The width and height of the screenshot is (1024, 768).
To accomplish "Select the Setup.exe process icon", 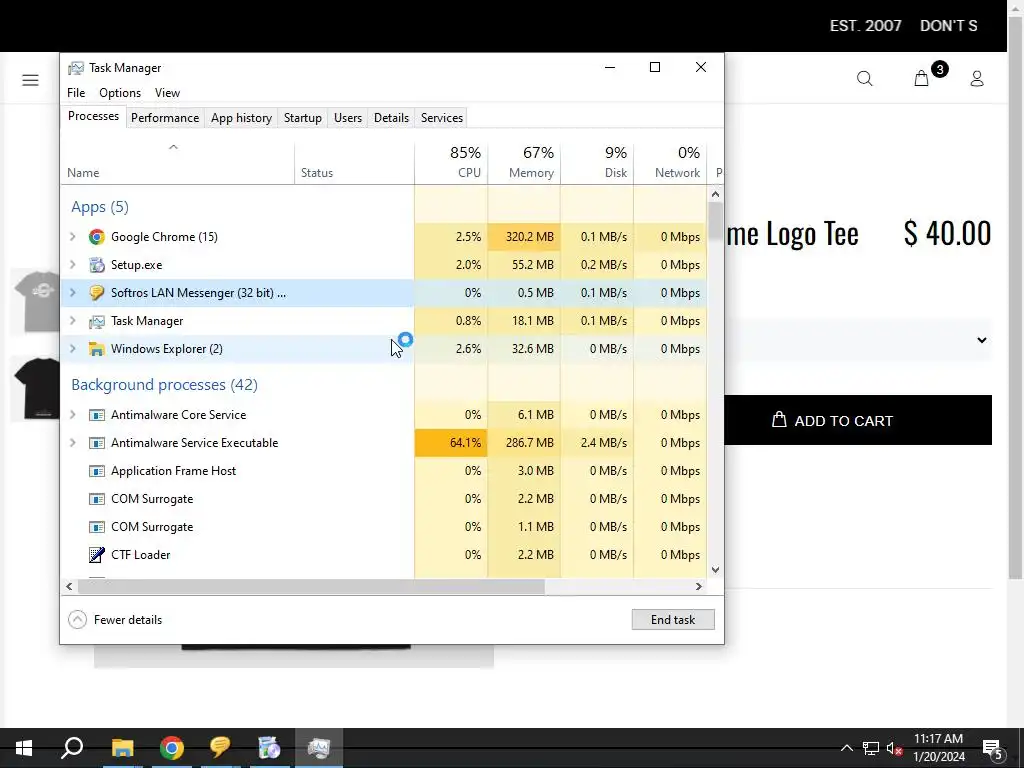I will click(97, 265).
